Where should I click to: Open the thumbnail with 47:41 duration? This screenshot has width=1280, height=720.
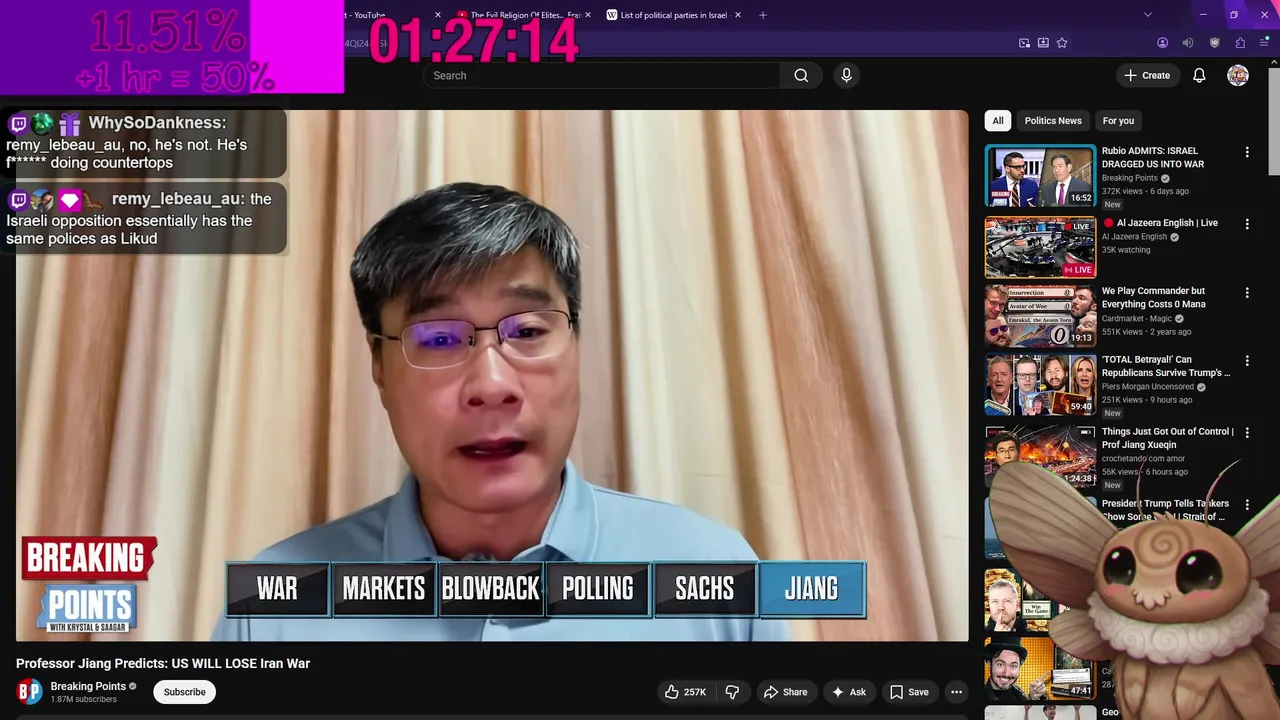[1040, 667]
